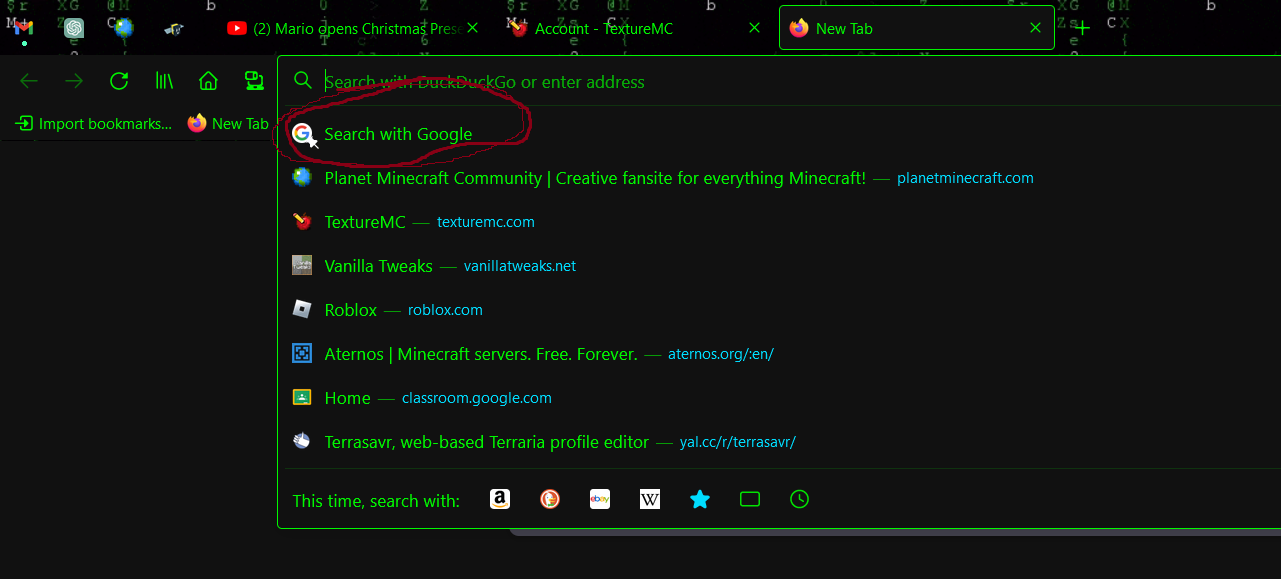This screenshot has width=1281, height=579.
Task: Open the Planet Minecraft Community suggestion
Action: [779, 178]
